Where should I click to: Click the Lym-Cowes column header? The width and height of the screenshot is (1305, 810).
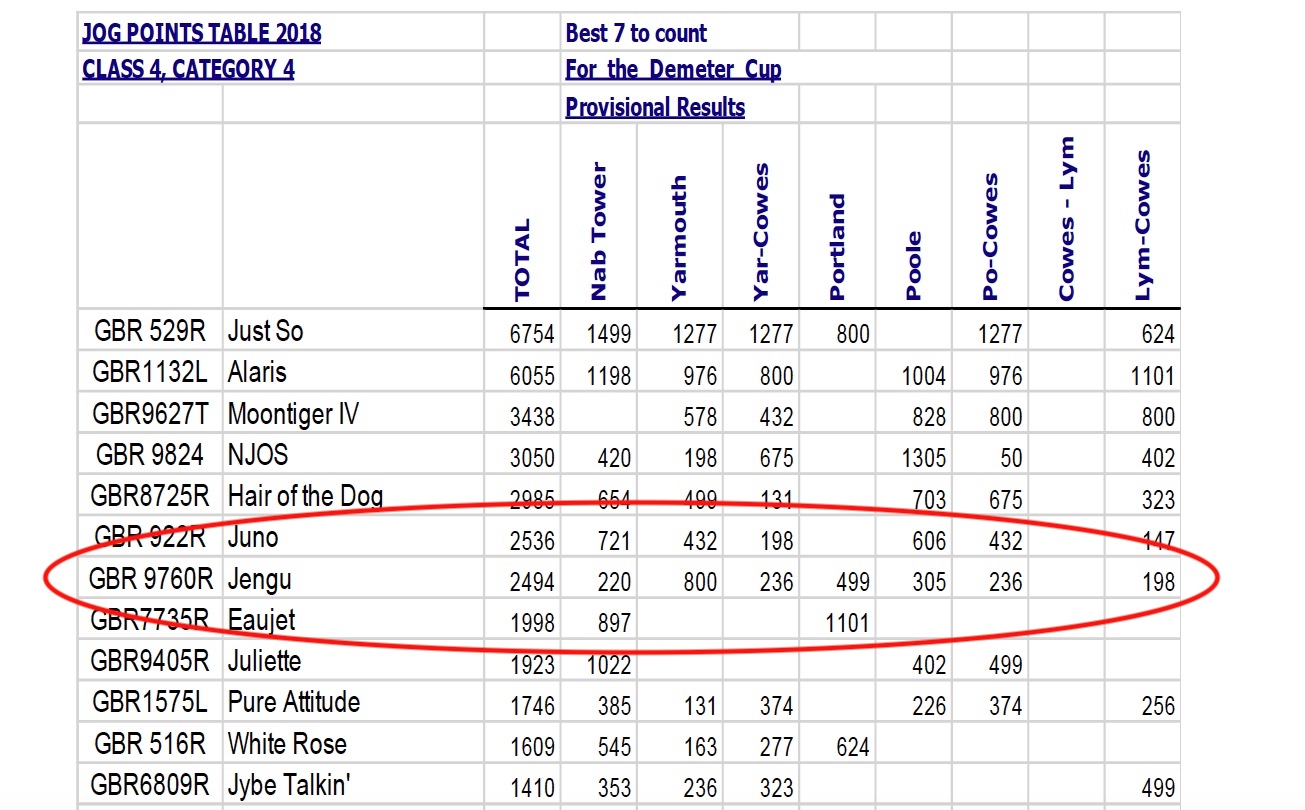(1143, 225)
